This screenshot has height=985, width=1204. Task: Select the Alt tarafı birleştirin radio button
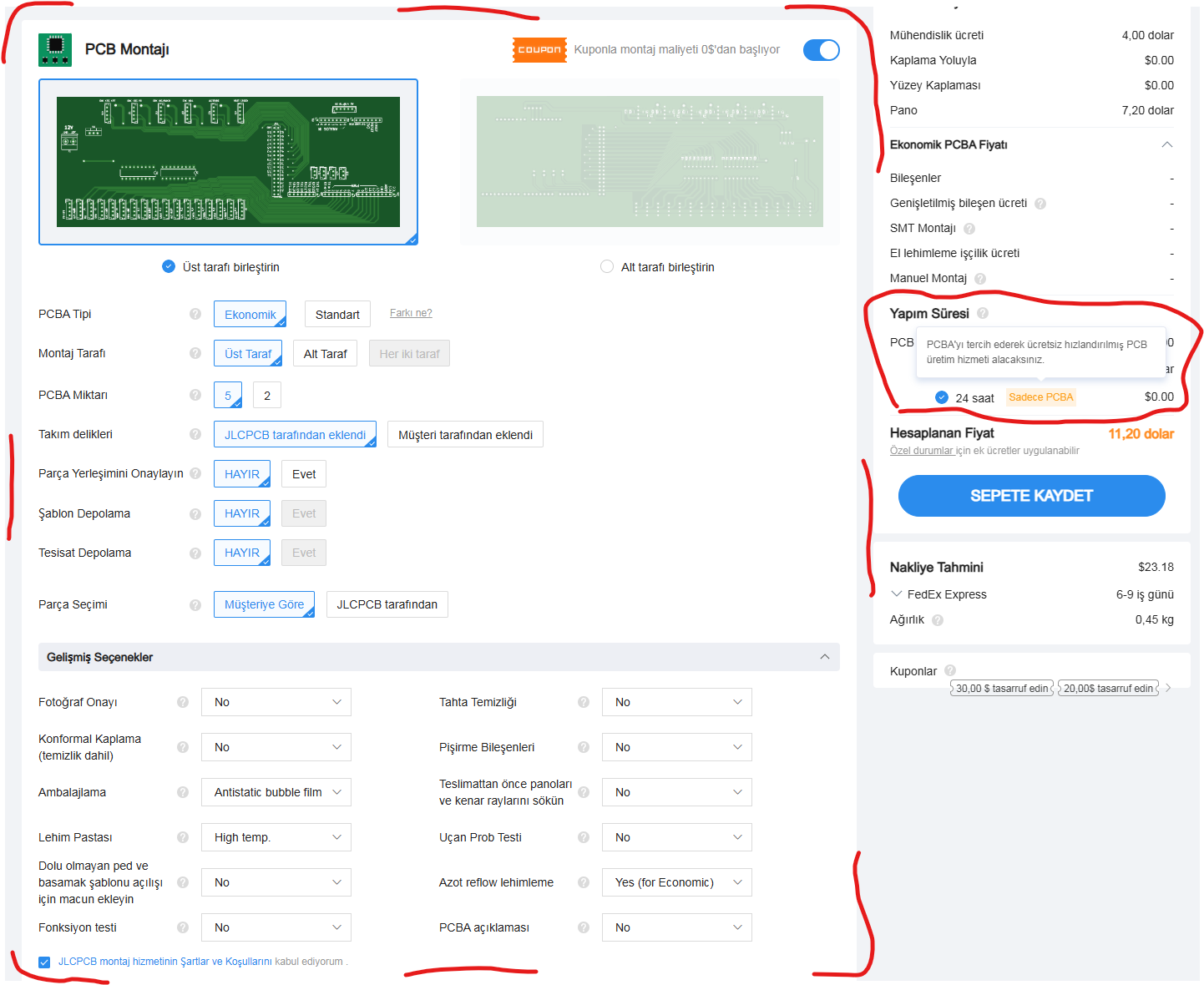[x=607, y=266]
